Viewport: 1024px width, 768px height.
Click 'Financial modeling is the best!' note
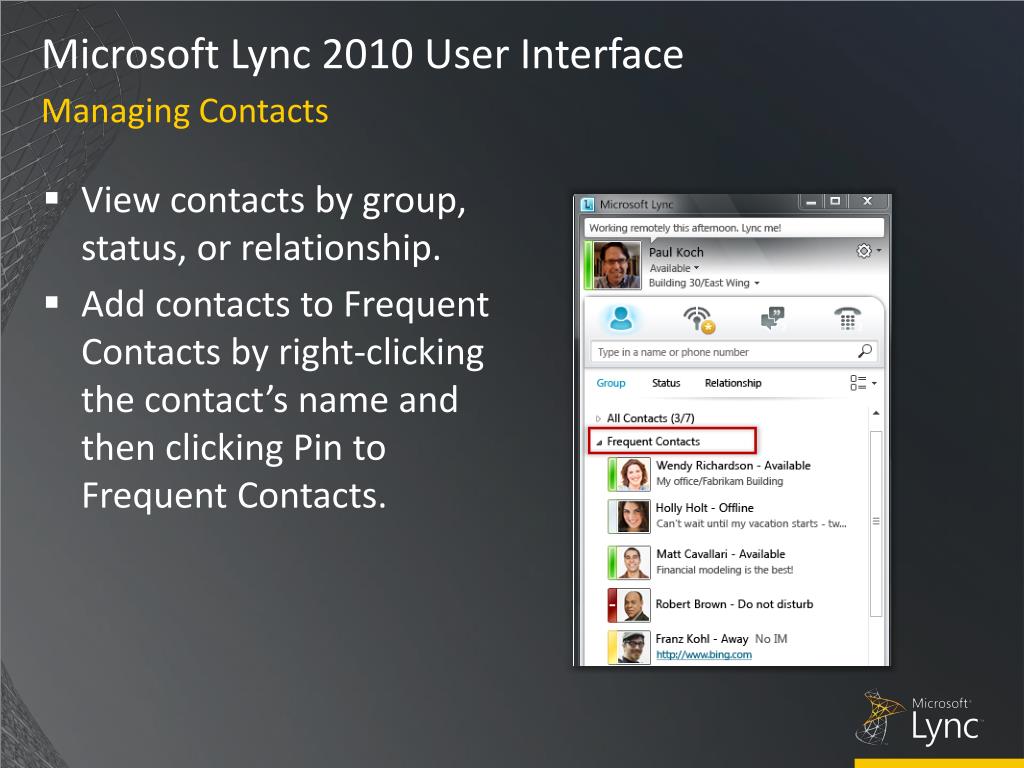(724, 570)
